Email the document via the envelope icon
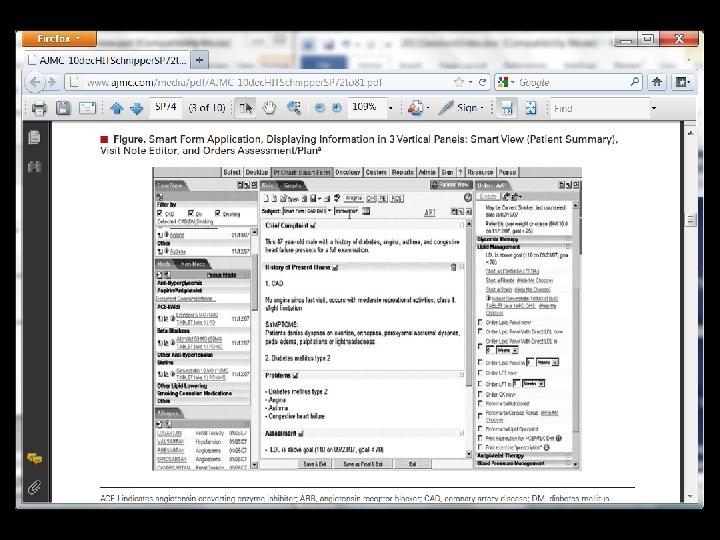The width and height of the screenshot is (720, 540). pos(87,108)
